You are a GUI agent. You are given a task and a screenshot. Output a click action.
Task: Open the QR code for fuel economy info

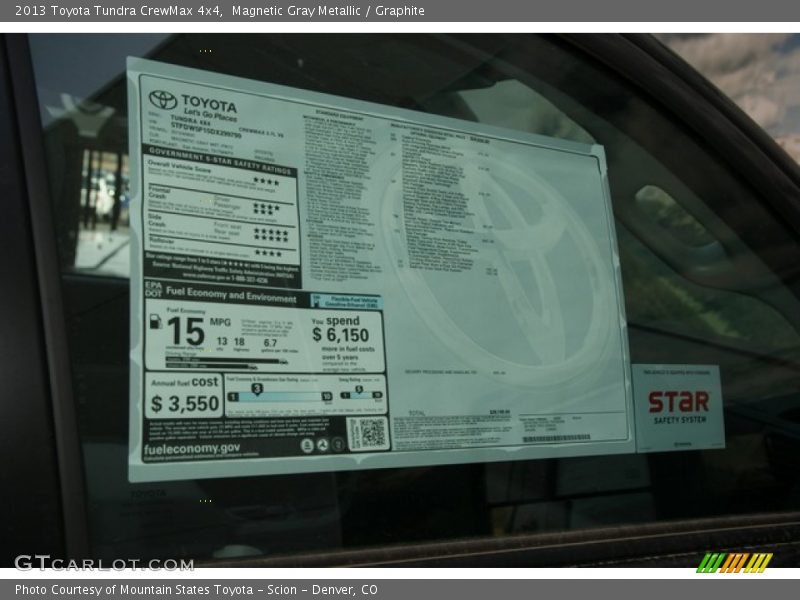[x=371, y=433]
